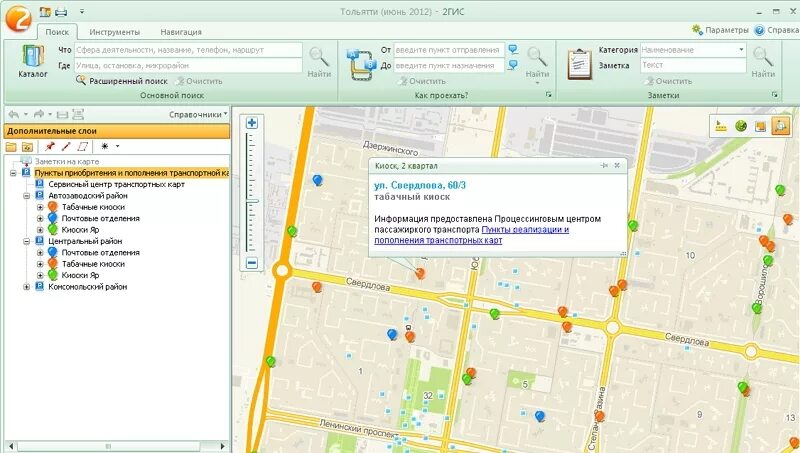This screenshot has width=800, height=453.
Task: Zoom in with the map plus button
Action: (252, 122)
